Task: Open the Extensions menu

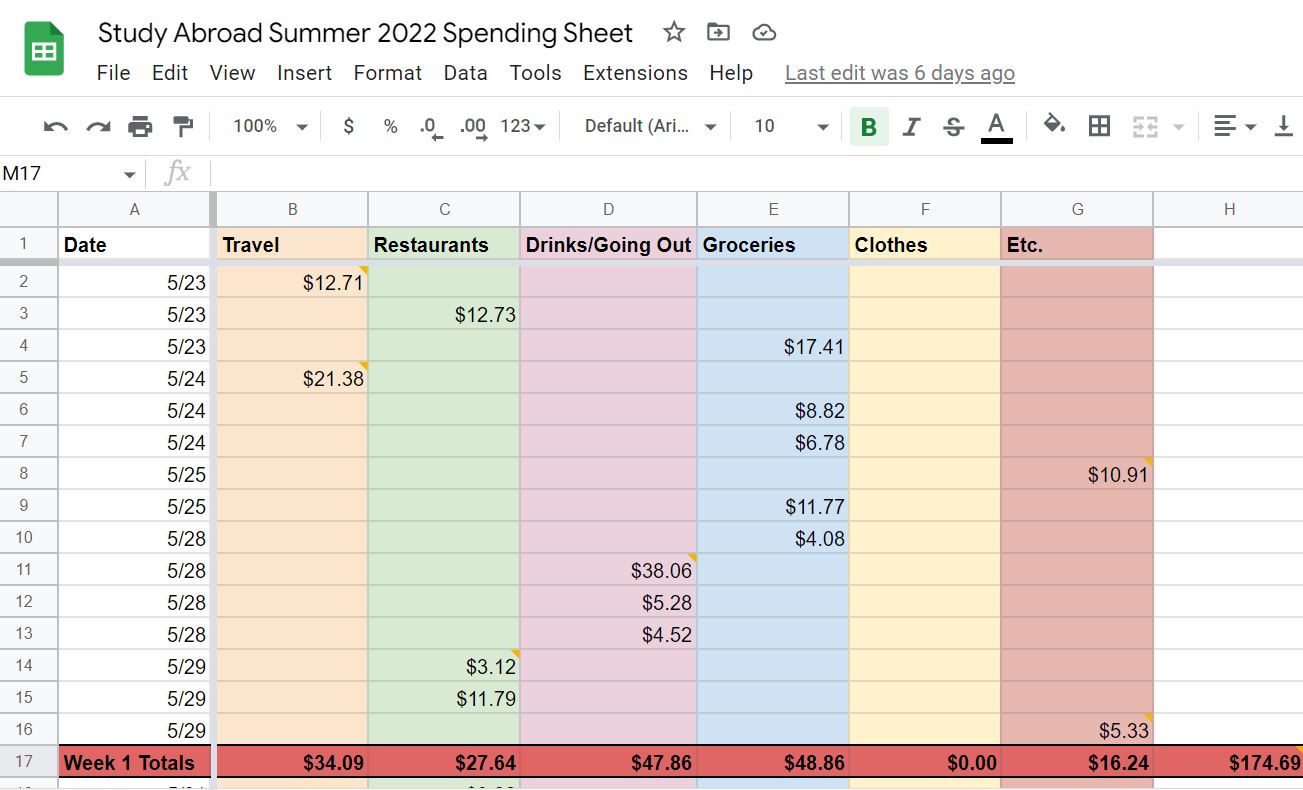Action: [x=635, y=73]
